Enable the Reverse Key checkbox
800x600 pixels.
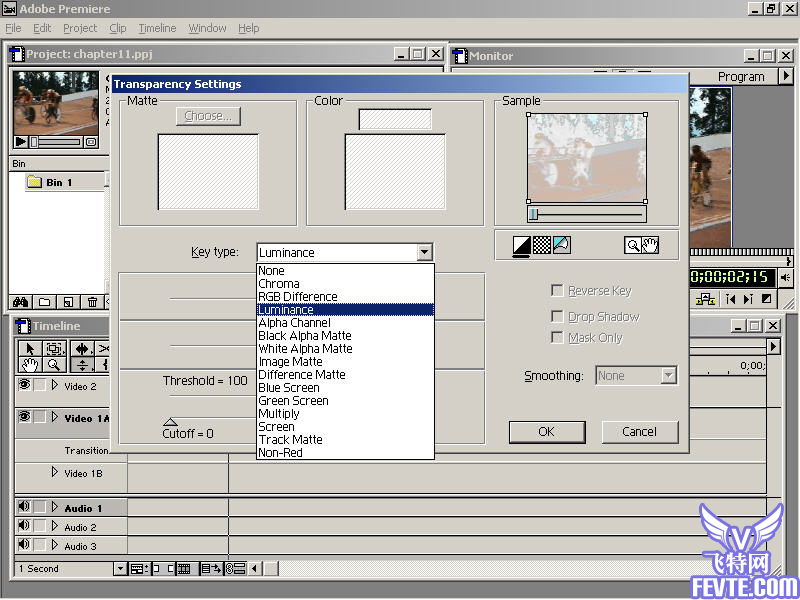(x=557, y=290)
